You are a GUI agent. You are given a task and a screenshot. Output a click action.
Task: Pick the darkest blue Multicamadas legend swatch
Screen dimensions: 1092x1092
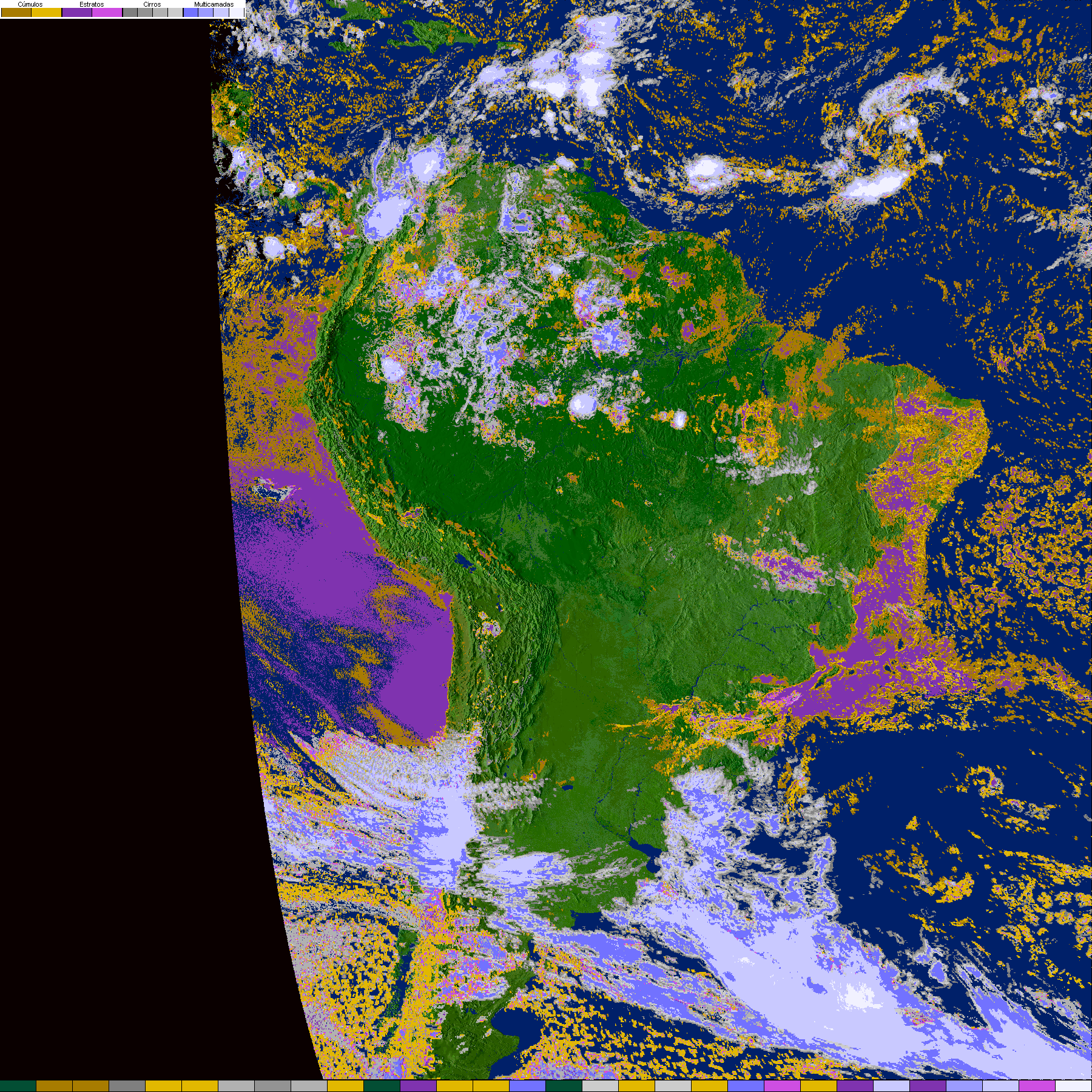click(x=190, y=13)
